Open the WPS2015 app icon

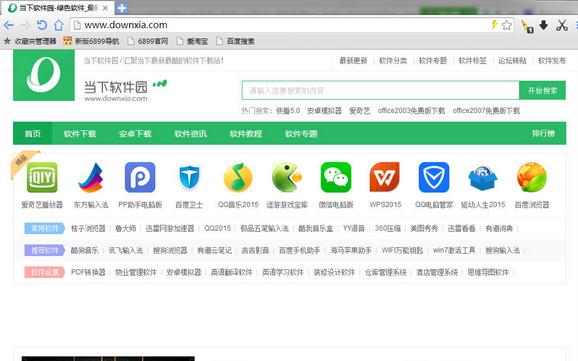pyautogui.click(x=385, y=177)
